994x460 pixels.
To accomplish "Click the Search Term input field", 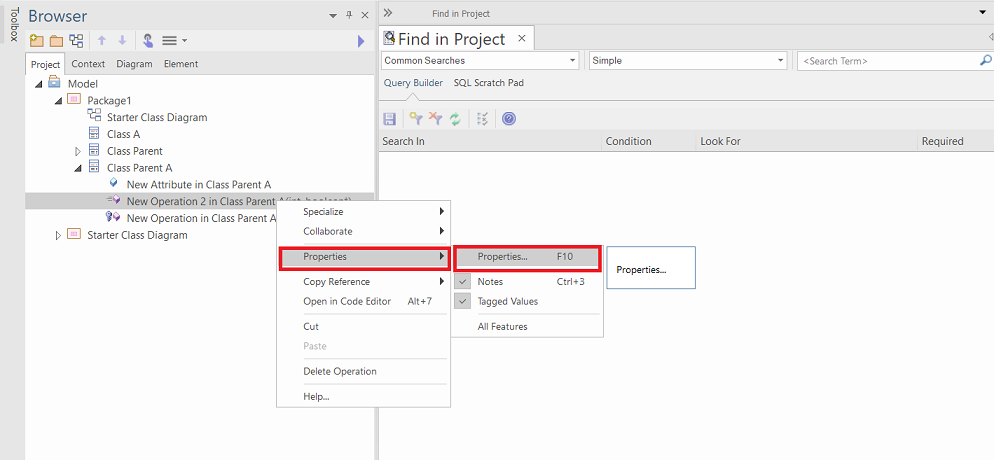I will (885, 61).
